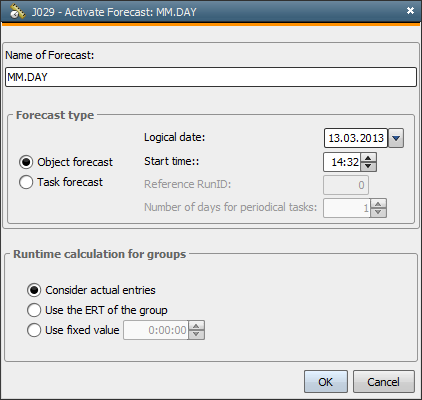This screenshot has width=422, height=400.
Task: Close the Activate Forecast dialog
Action: pos(410,11)
